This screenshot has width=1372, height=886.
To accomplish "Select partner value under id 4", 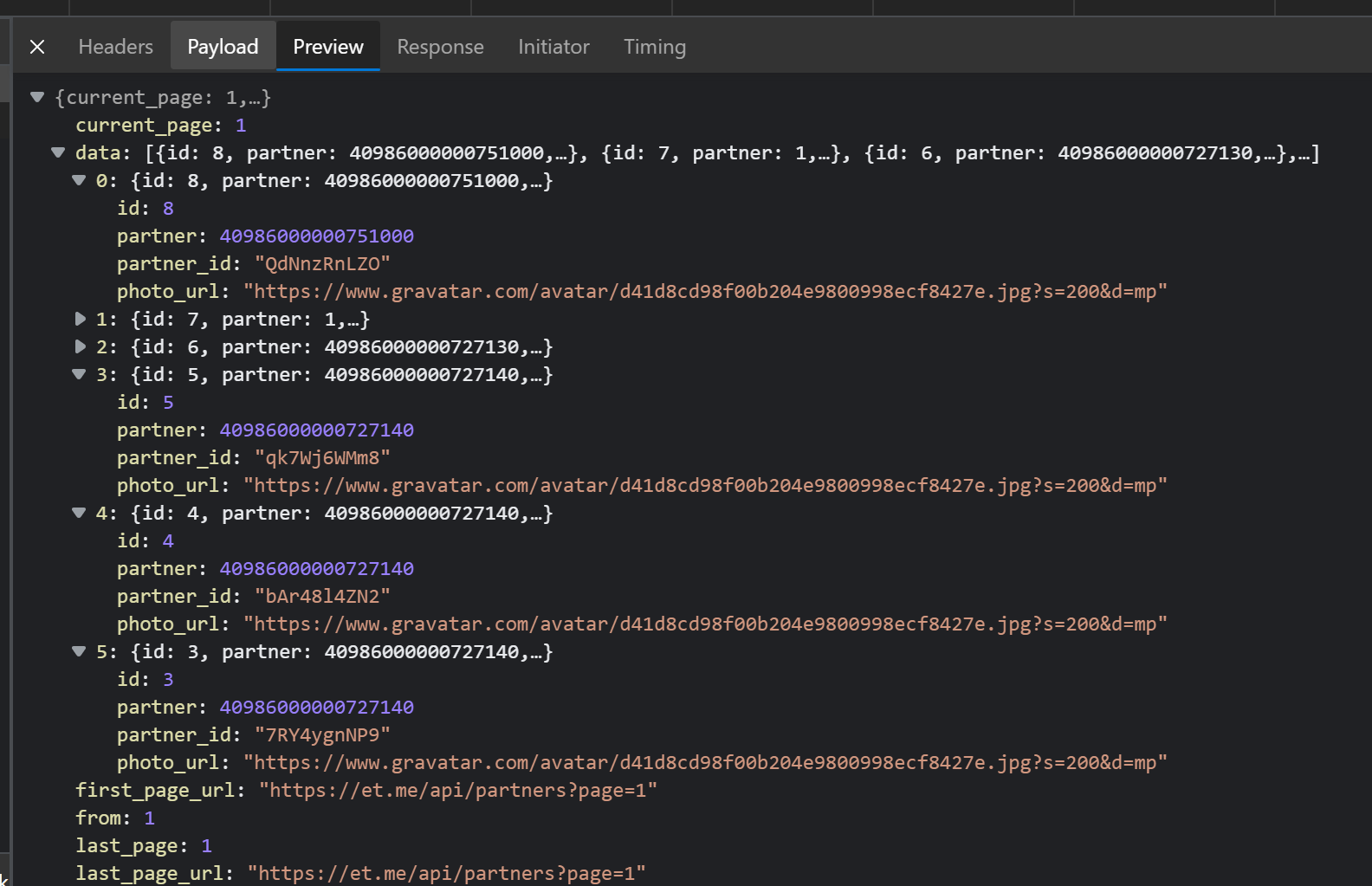I will click(x=317, y=568).
